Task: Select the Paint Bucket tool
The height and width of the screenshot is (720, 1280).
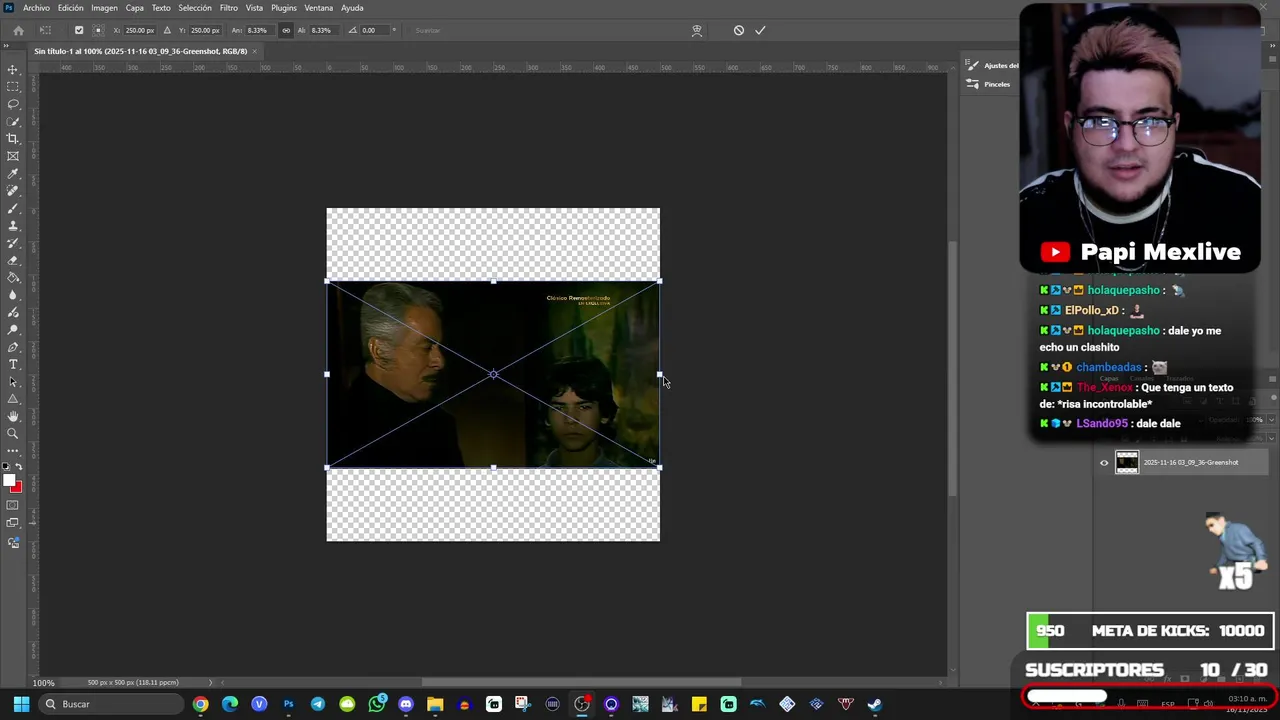Action: 13,278
